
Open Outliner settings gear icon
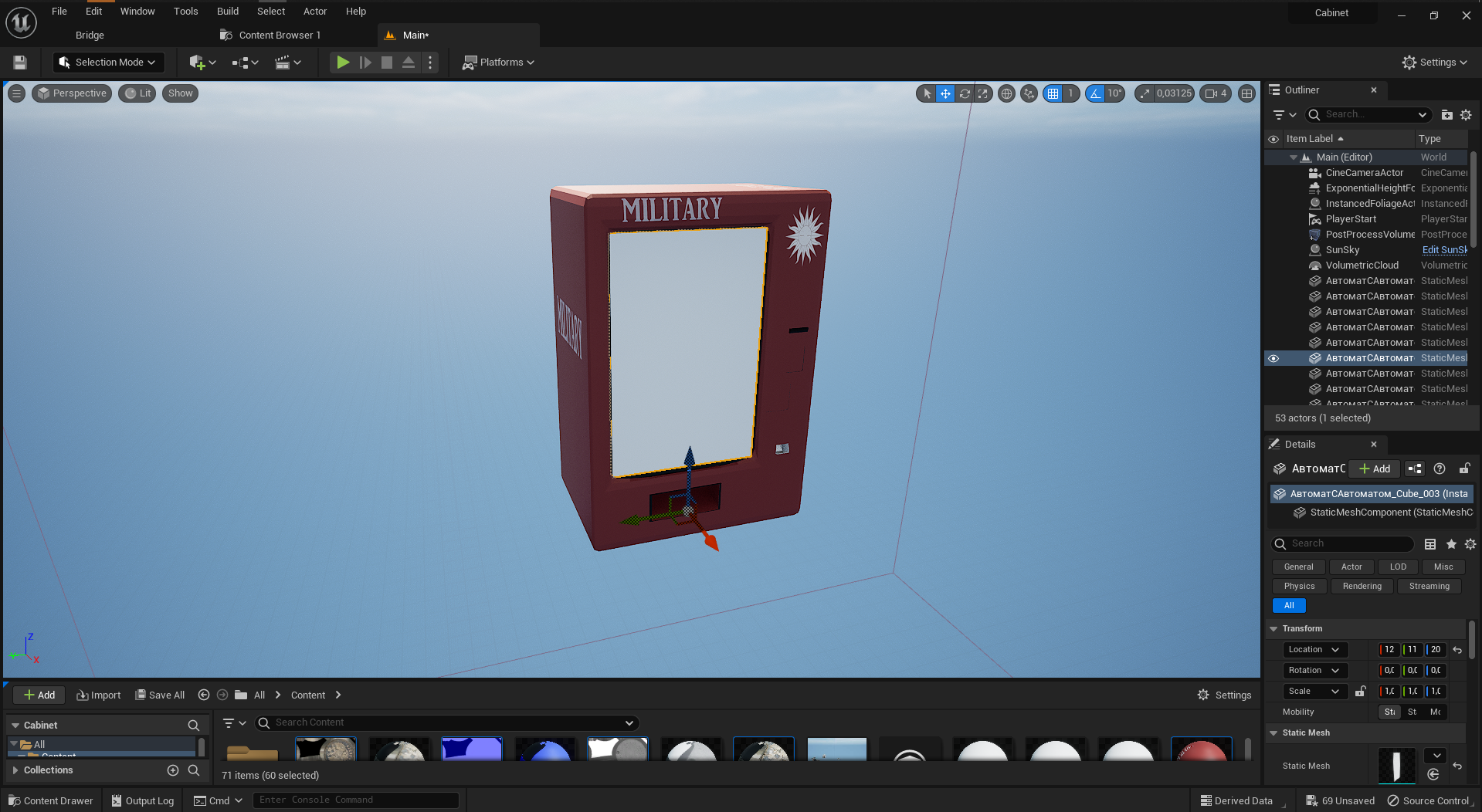click(1466, 115)
